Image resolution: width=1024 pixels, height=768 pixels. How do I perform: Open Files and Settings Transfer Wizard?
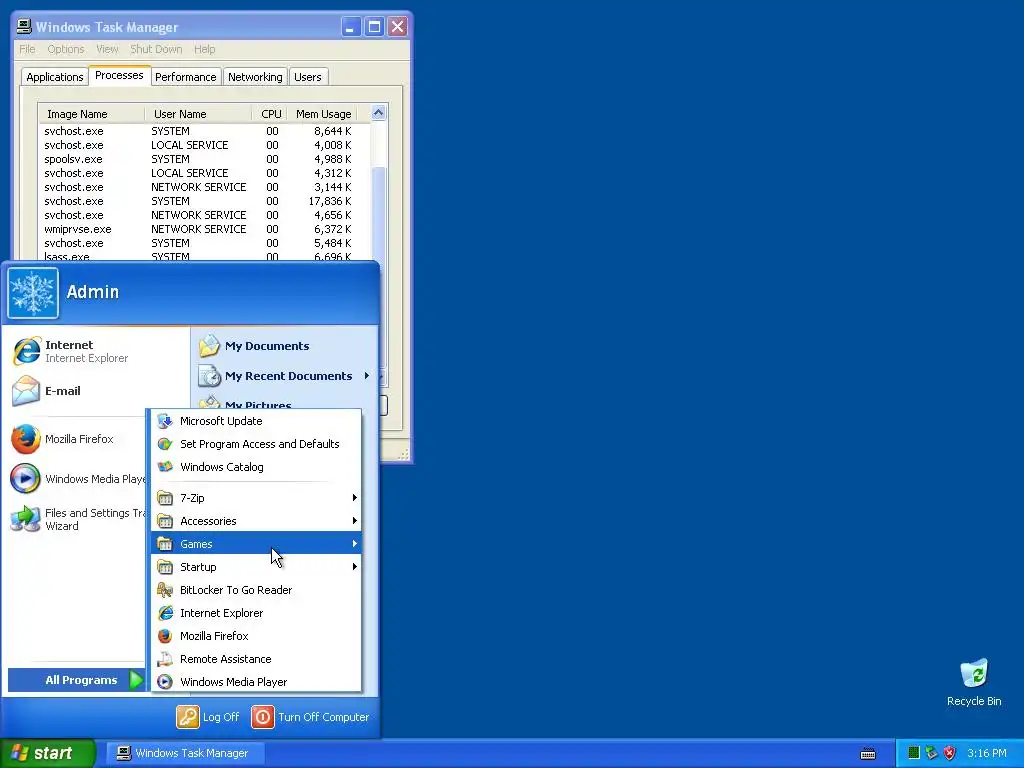click(x=77, y=519)
